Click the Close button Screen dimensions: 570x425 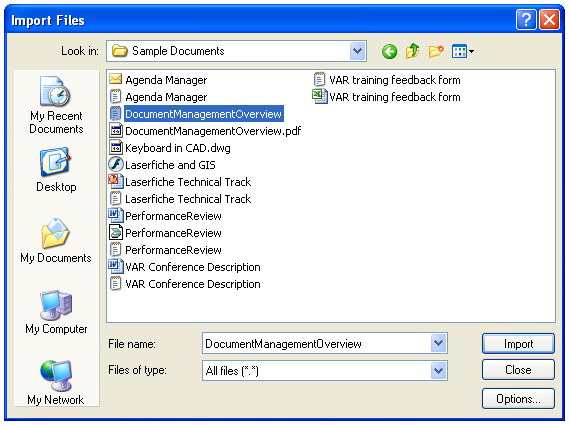518,370
